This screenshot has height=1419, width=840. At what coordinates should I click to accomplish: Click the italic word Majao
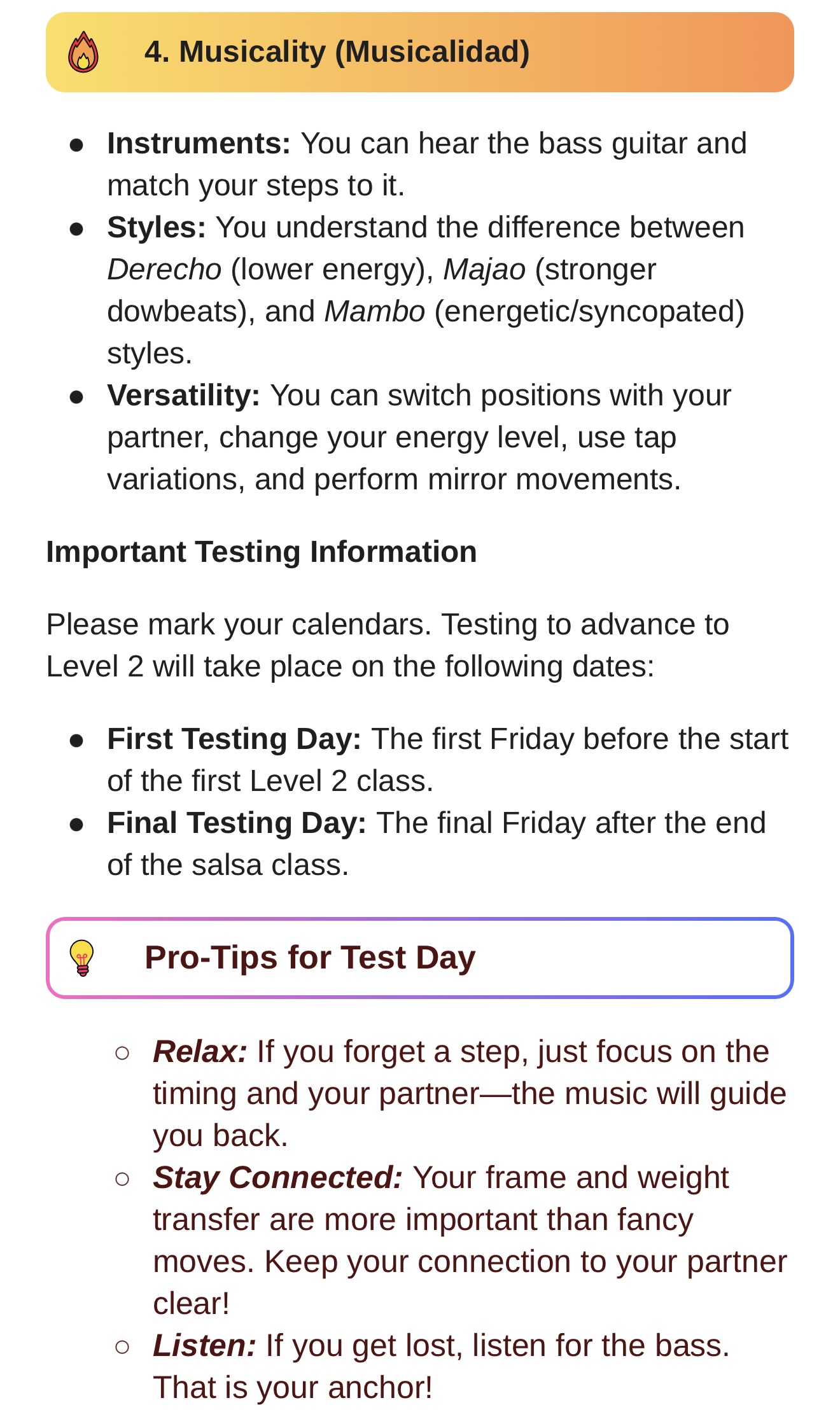484,270
